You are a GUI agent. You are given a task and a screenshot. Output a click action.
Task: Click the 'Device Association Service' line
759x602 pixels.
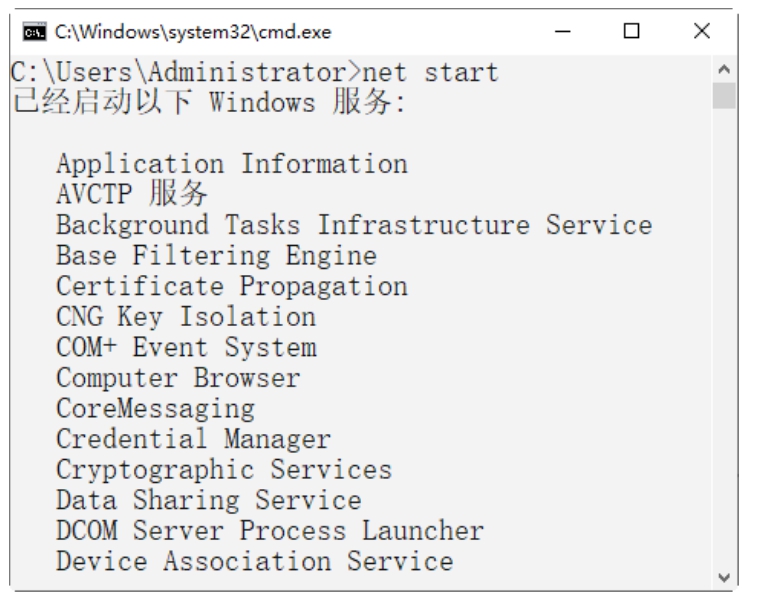click(x=254, y=561)
